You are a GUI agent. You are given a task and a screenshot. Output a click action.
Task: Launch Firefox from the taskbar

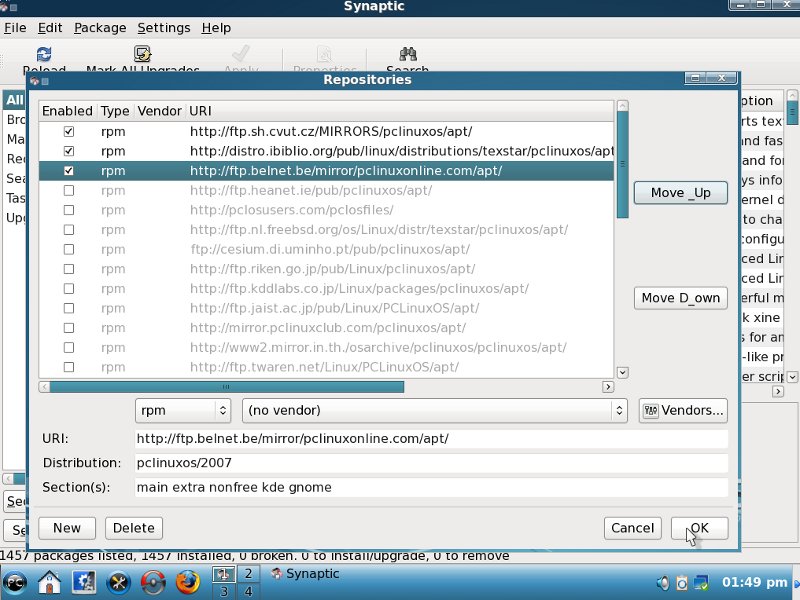coord(187,581)
